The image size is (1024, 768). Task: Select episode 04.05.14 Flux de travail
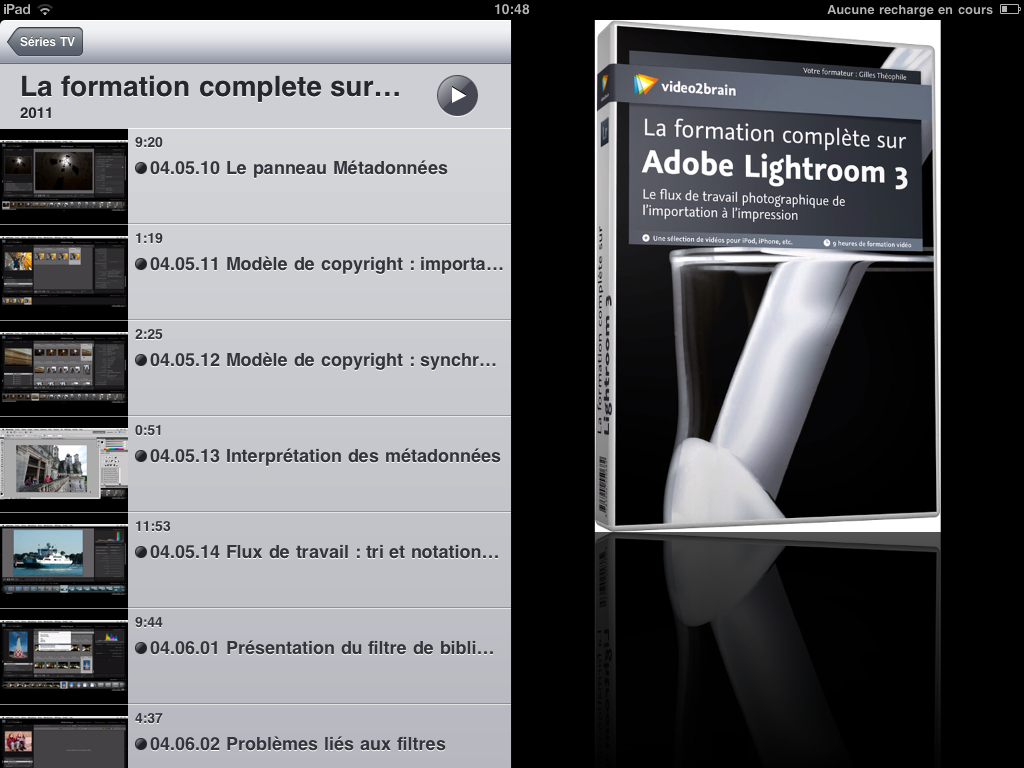pos(255,560)
